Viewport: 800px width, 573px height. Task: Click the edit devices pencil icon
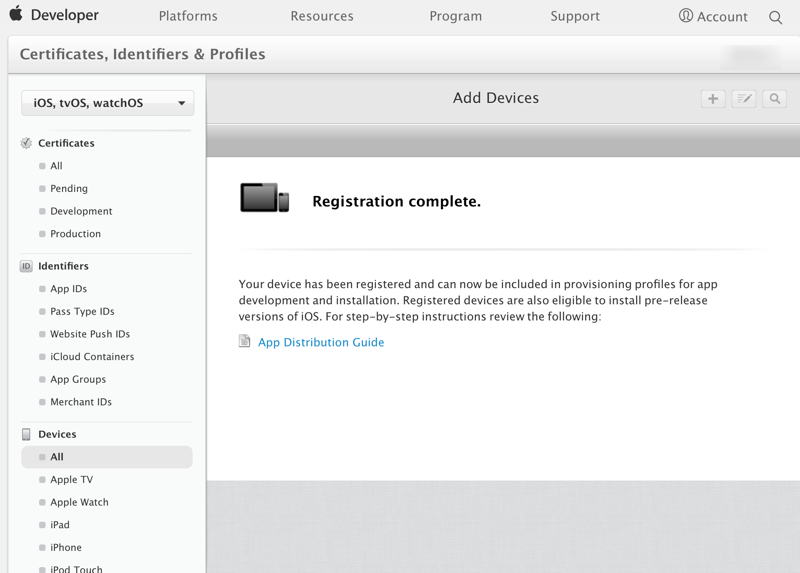click(x=744, y=99)
